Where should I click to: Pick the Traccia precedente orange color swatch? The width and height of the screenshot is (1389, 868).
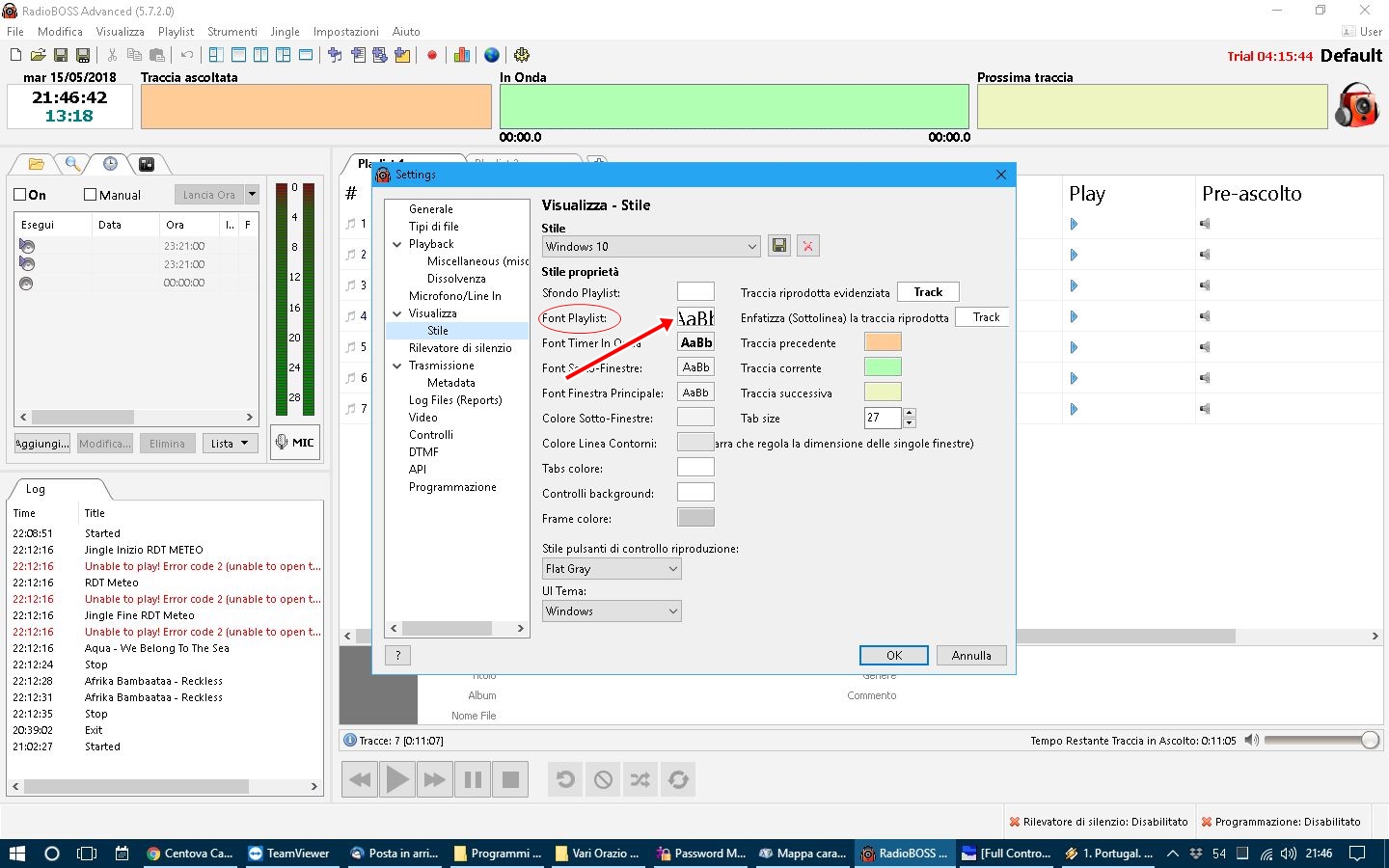(x=883, y=341)
